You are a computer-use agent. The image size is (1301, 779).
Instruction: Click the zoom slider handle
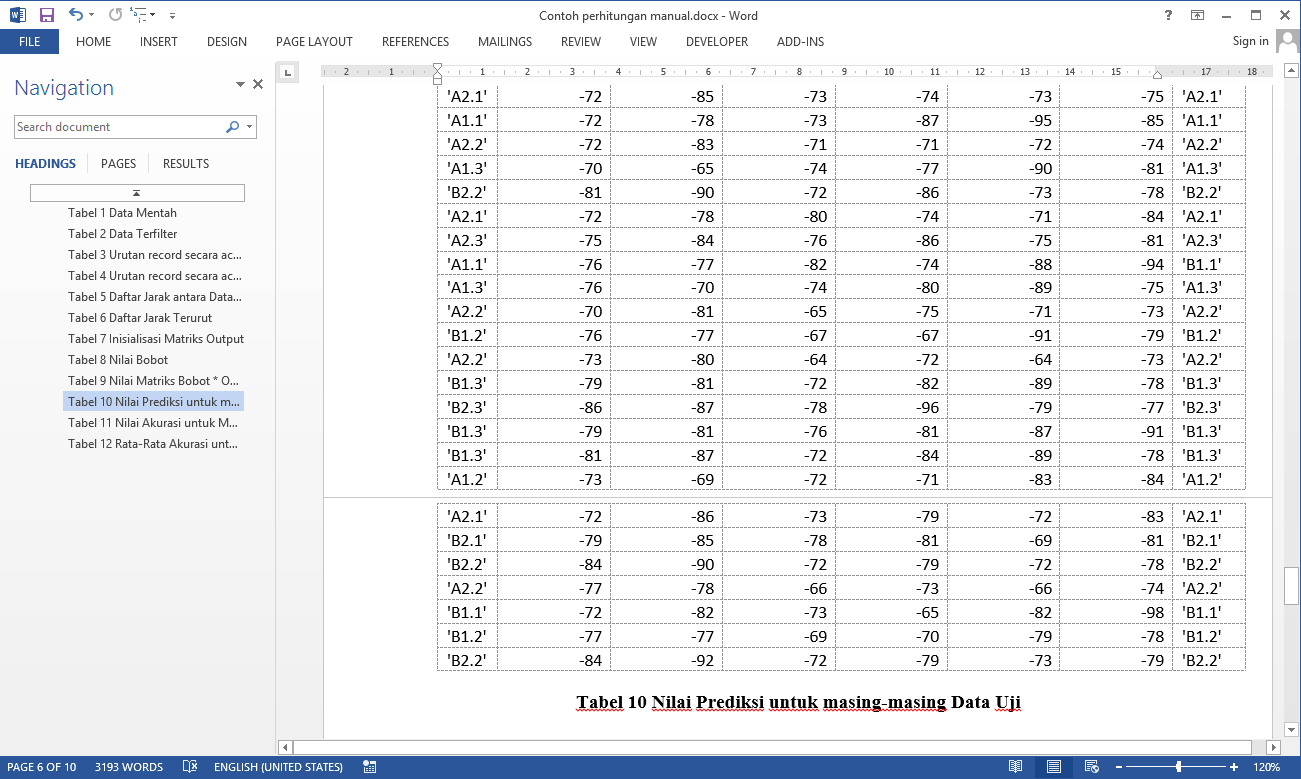click(x=1179, y=767)
